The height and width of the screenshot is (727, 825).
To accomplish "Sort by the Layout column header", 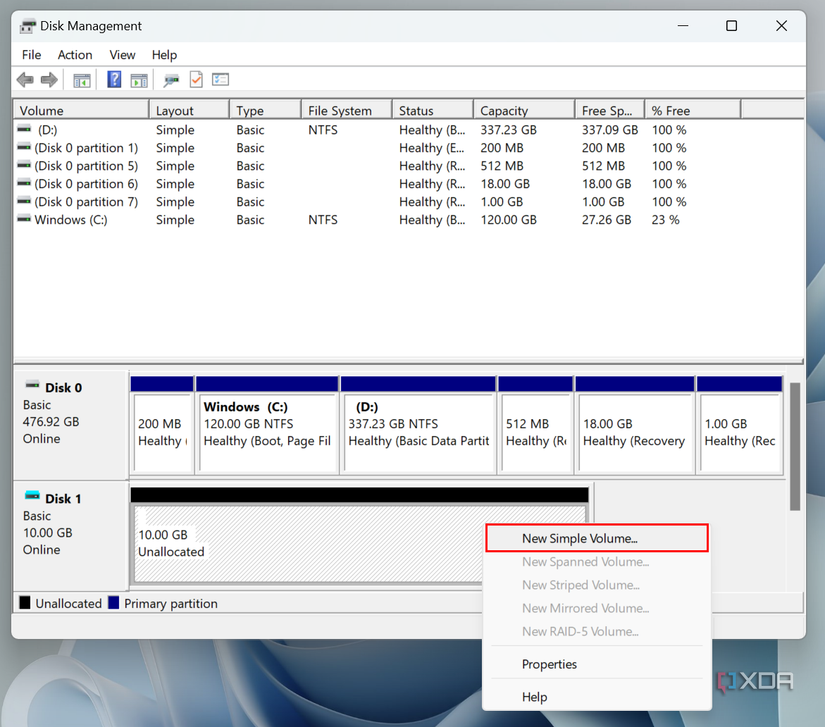I will coord(189,110).
